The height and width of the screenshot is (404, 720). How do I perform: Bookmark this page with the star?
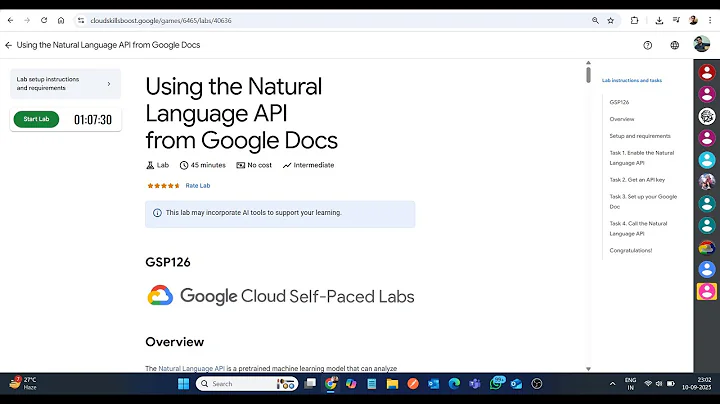pyautogui.click(x=611, y=20)
